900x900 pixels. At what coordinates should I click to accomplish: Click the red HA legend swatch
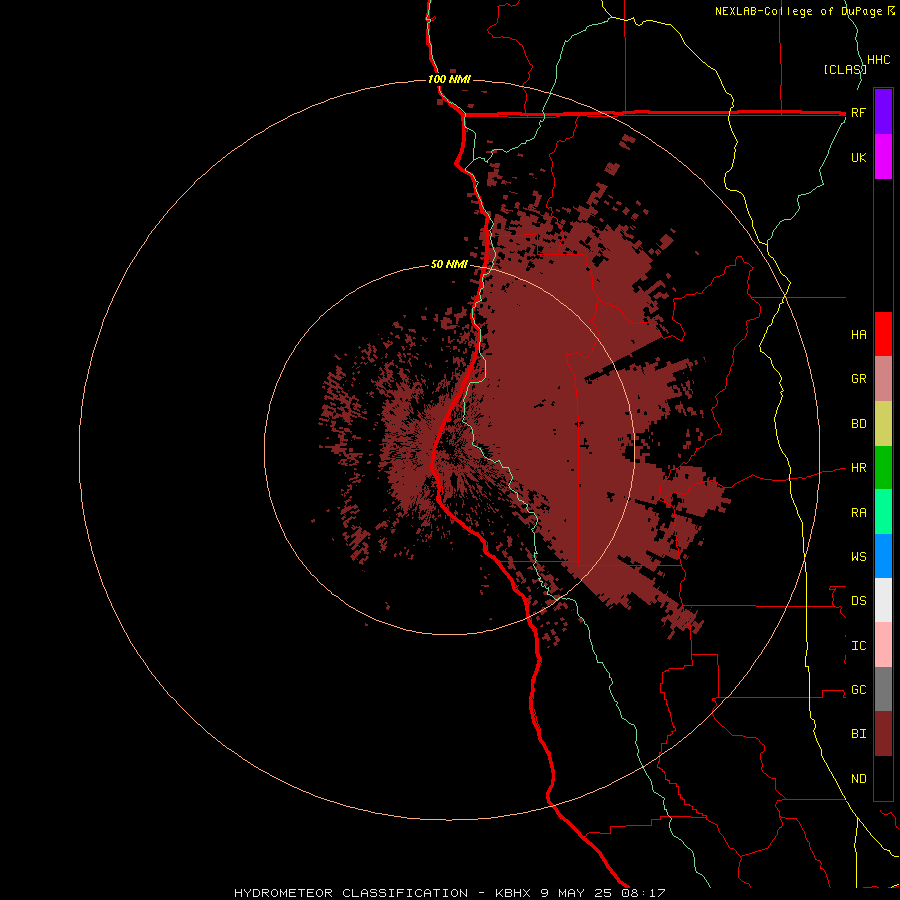click(883, 334)
